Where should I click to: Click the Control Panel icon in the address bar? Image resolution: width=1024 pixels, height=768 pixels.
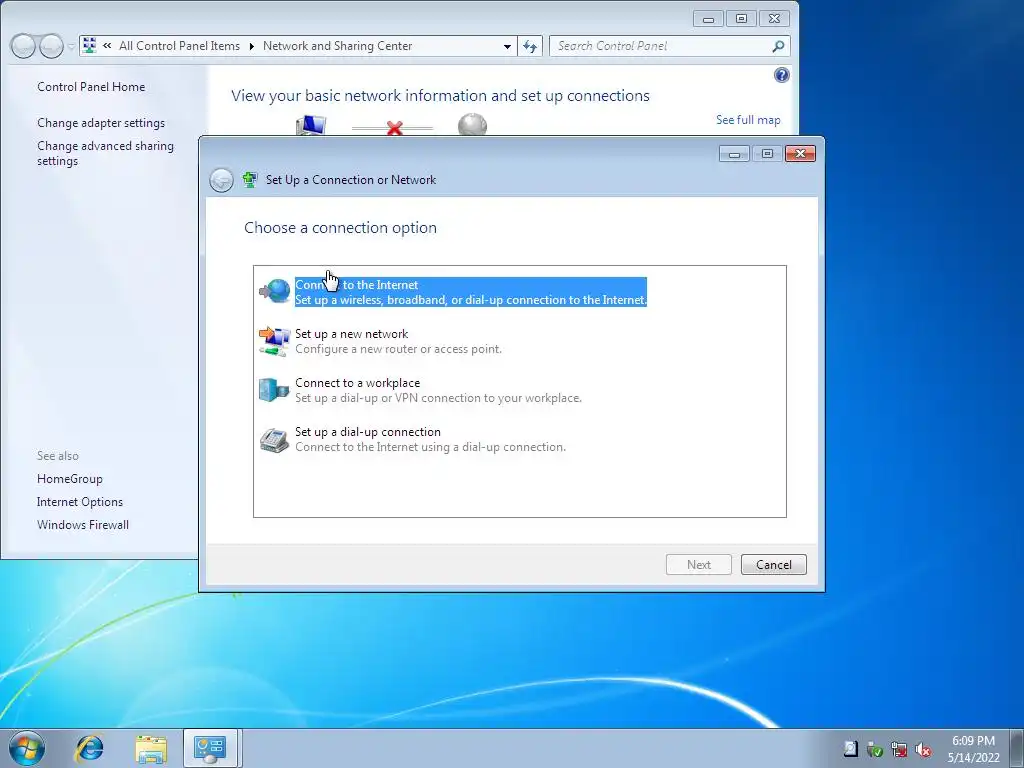tap(90, 46)
